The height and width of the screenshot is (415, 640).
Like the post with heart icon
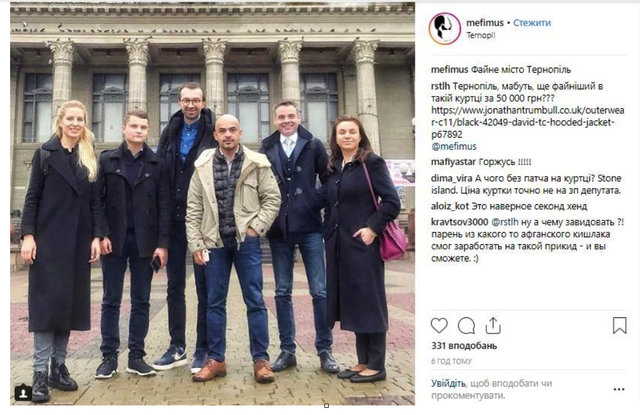pos(439,326)
